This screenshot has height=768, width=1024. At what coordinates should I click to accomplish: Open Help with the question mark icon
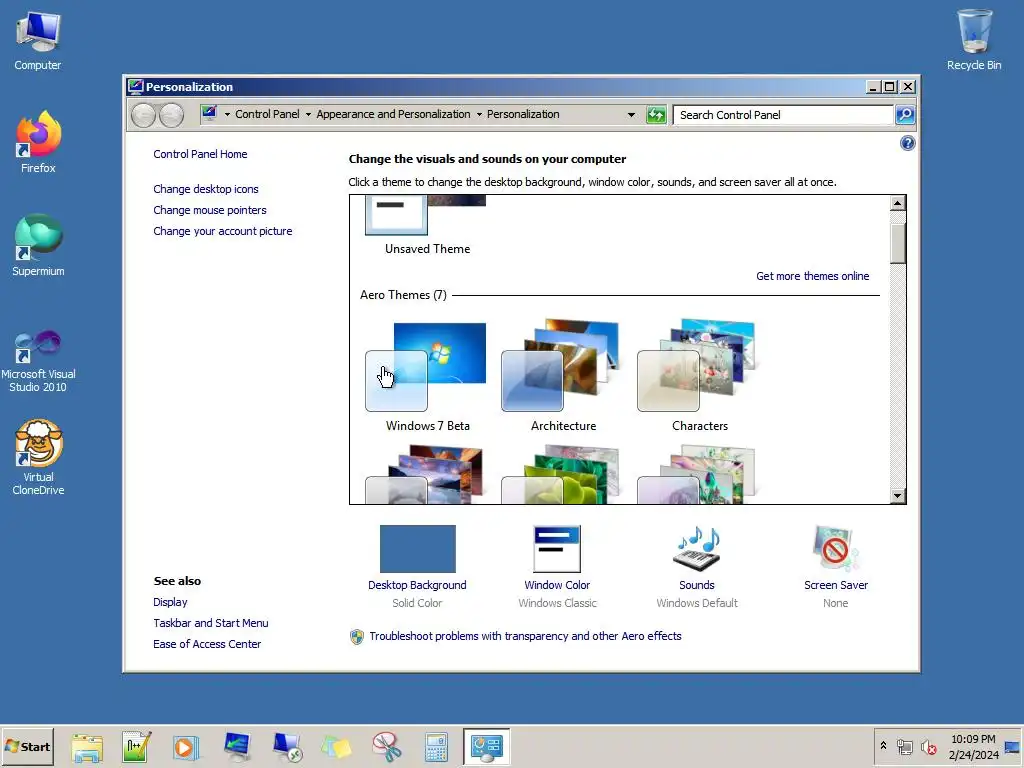click(x=907, y=143)
